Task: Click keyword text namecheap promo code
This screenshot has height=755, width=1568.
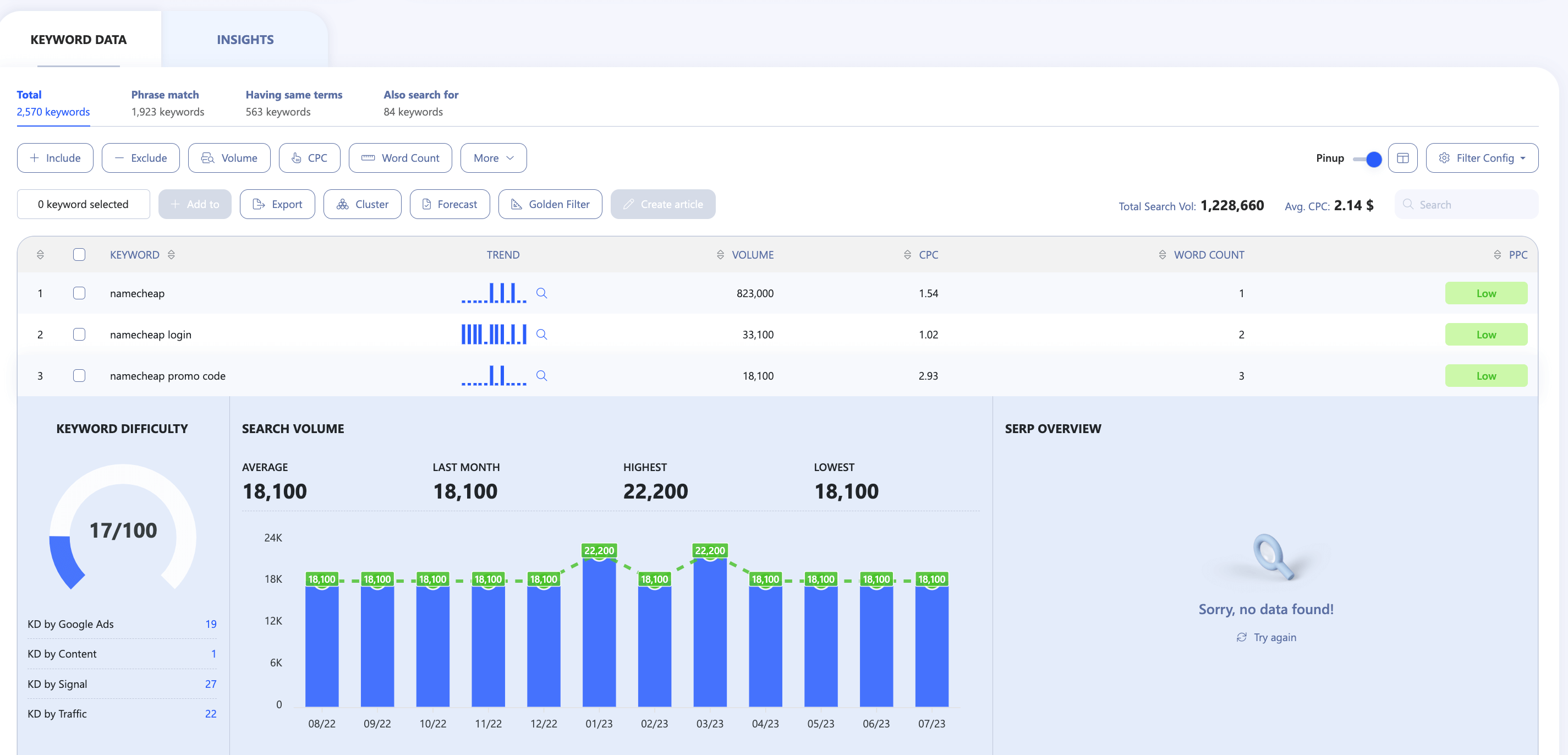Action: point(167,376)
